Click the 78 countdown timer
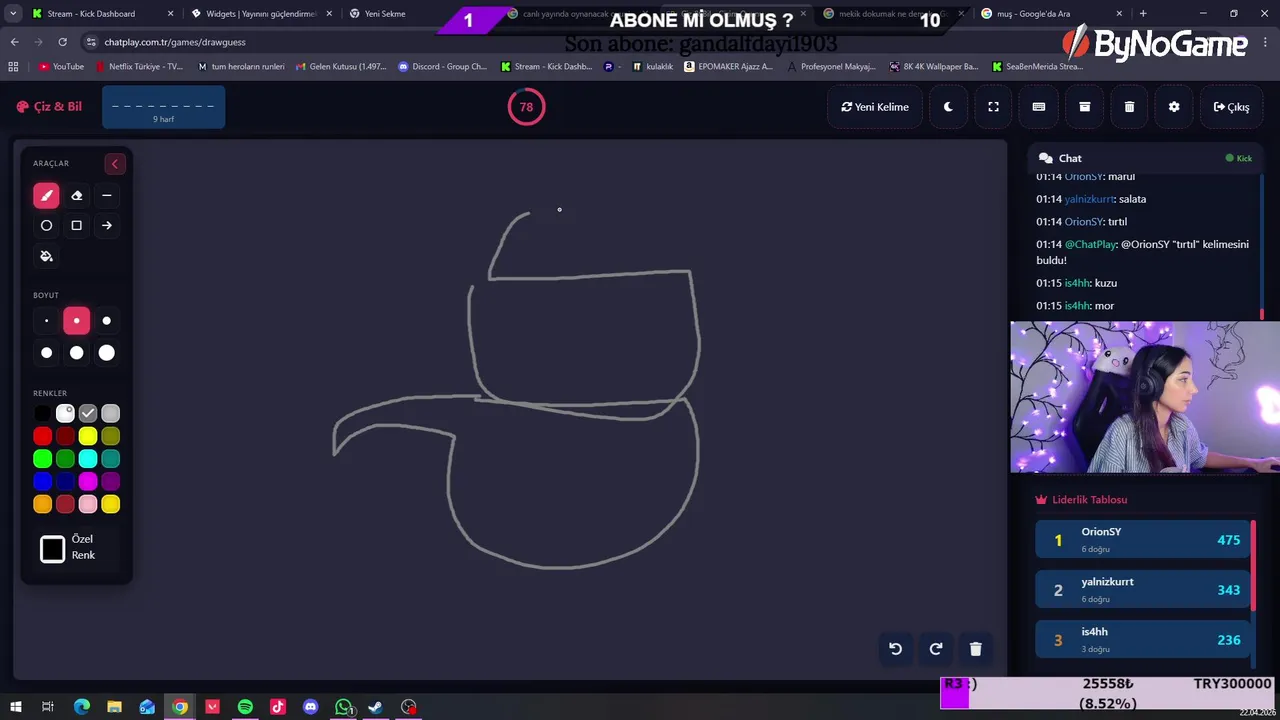Viewport: 1280px width, 720px height. pos(526,107)
